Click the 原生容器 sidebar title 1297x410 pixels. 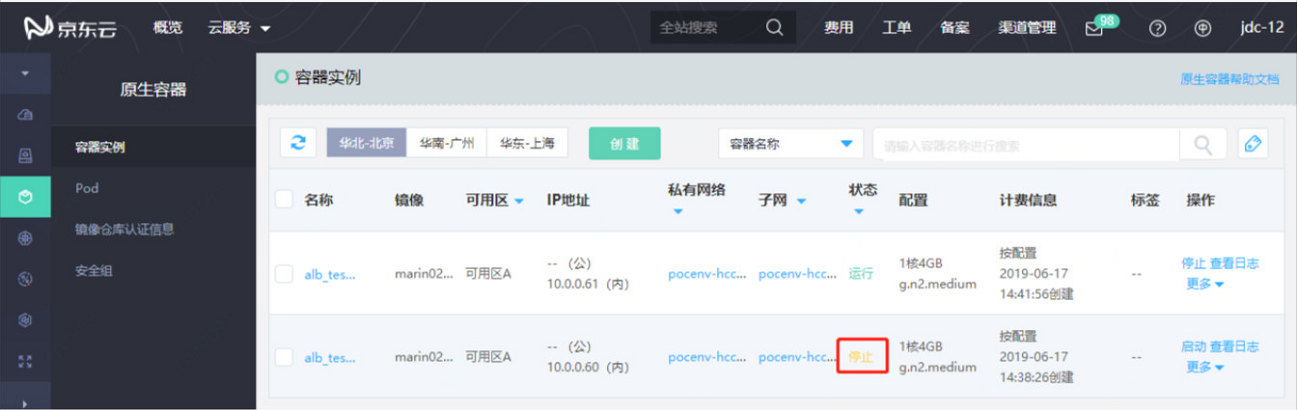pos(153,90)
